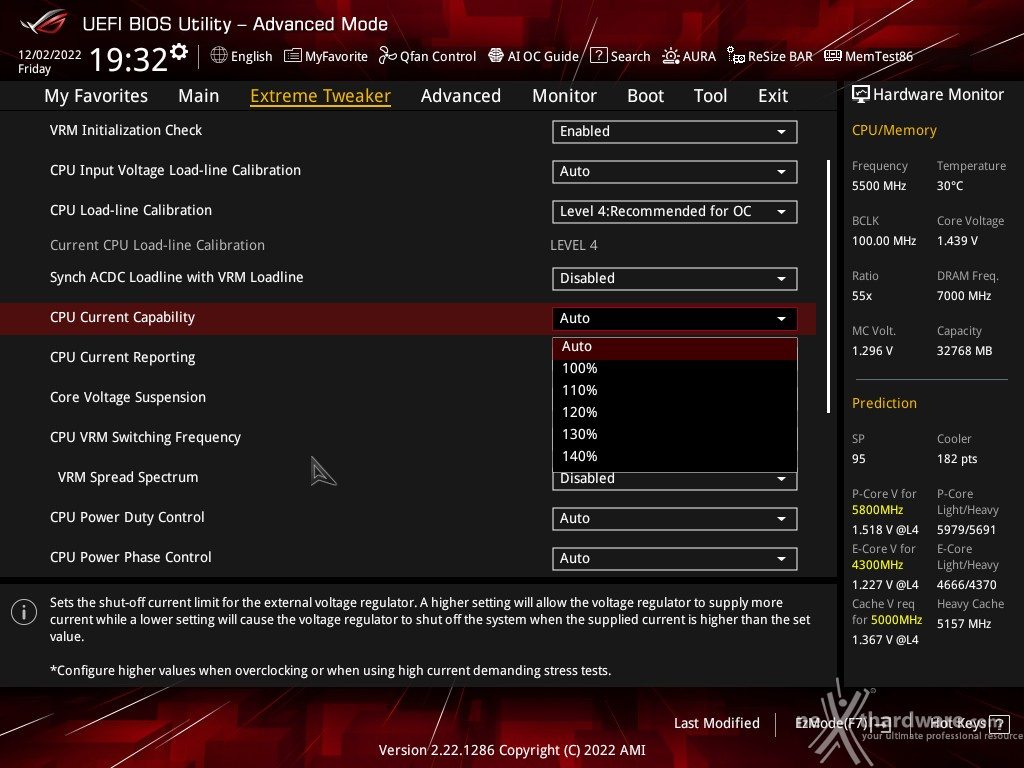Open AURA lighting icon
1024x768 pixels.
coord(671,56)
